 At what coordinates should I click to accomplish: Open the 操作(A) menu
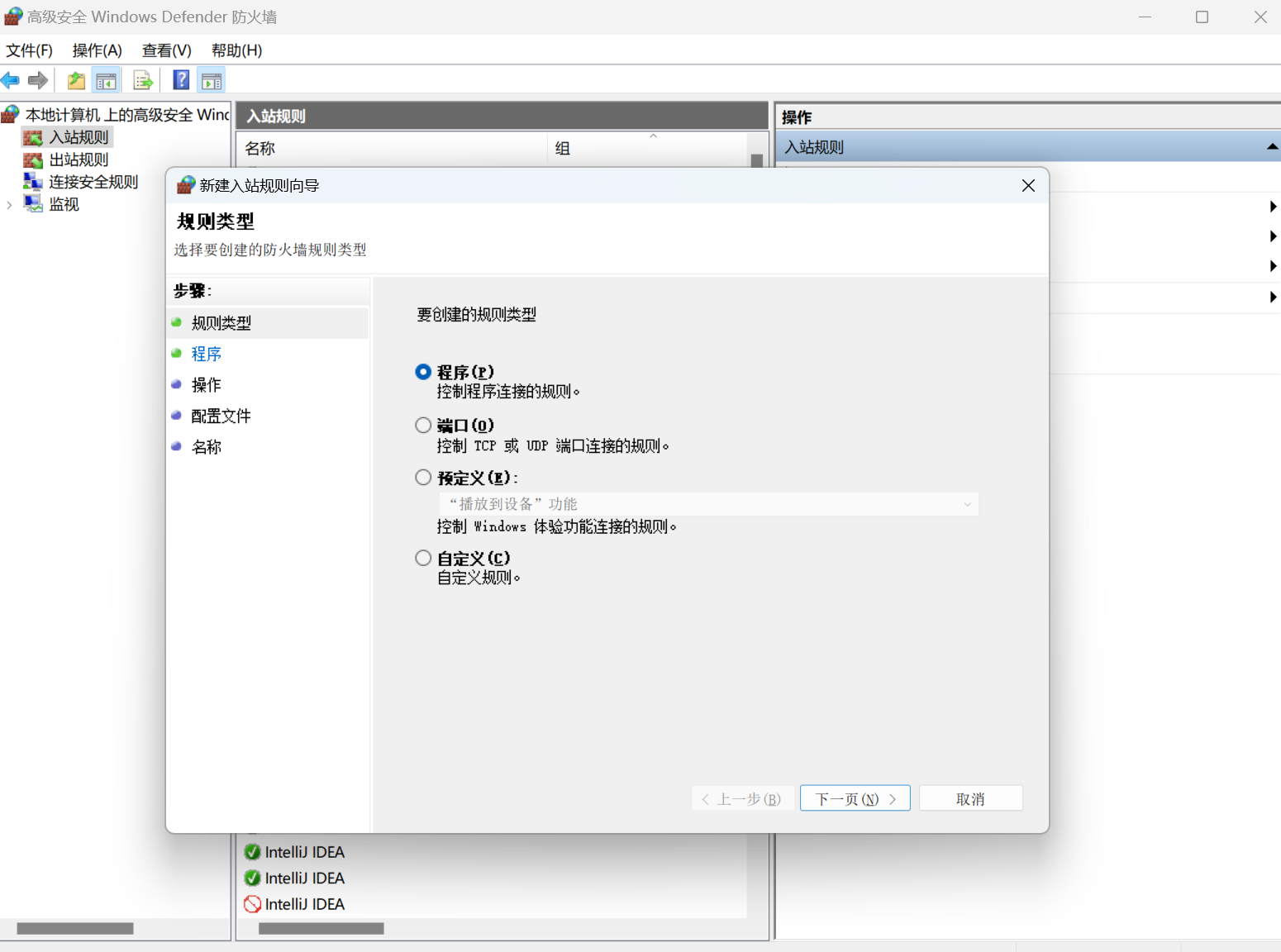click(x=98, y=50)
